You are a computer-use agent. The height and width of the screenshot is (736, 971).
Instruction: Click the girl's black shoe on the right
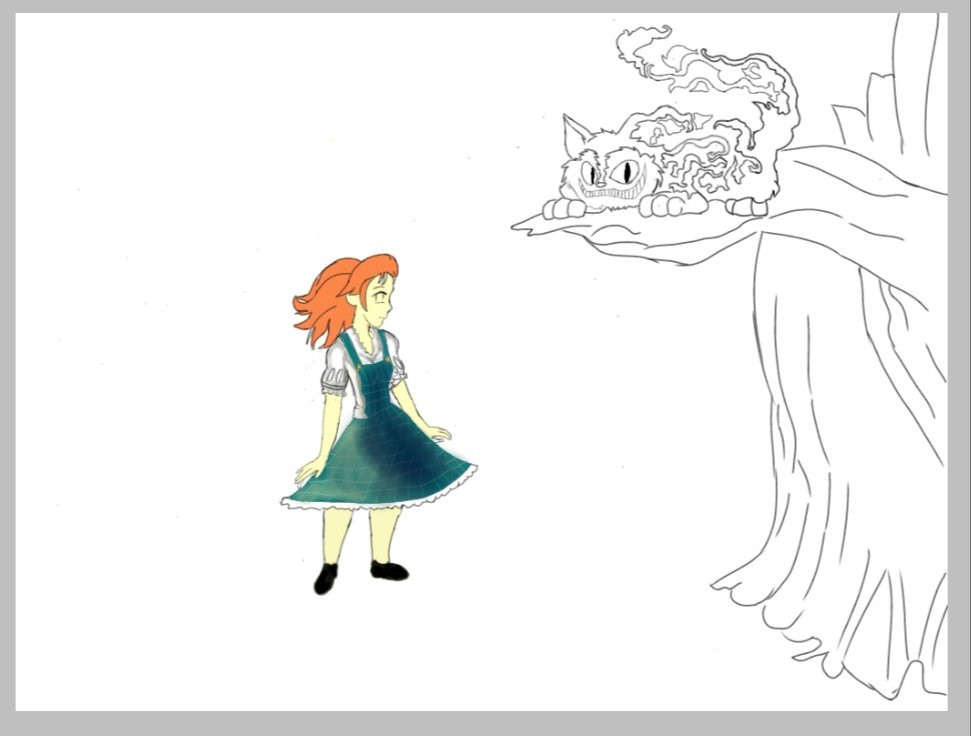coord(390,570)
